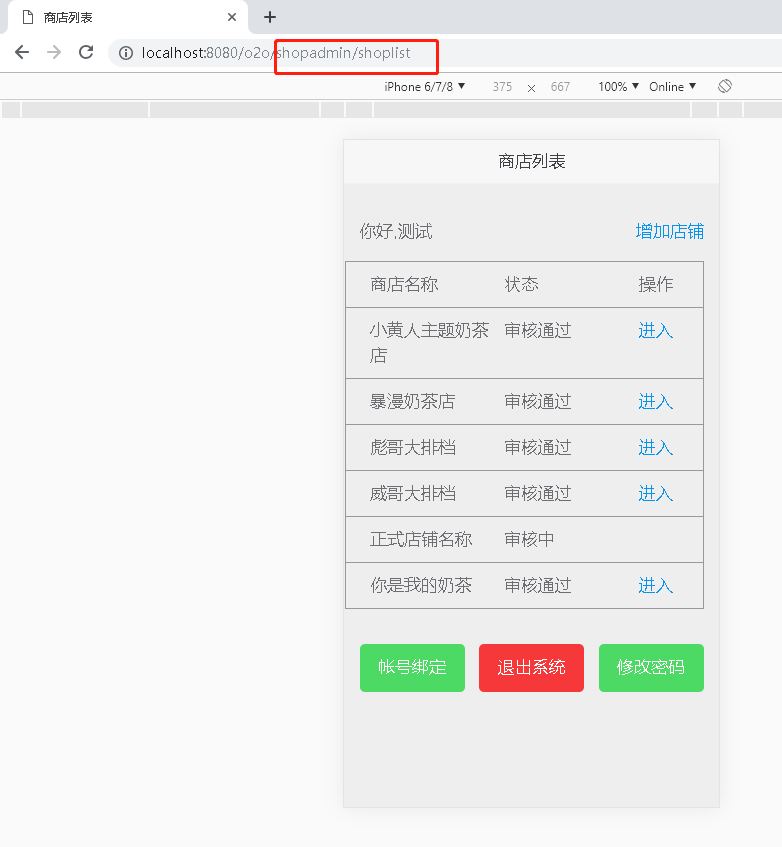Viewport: 782px width, 847px height.
Task: Rotate the device with the rotate icon
Action: tap(725, 86)
